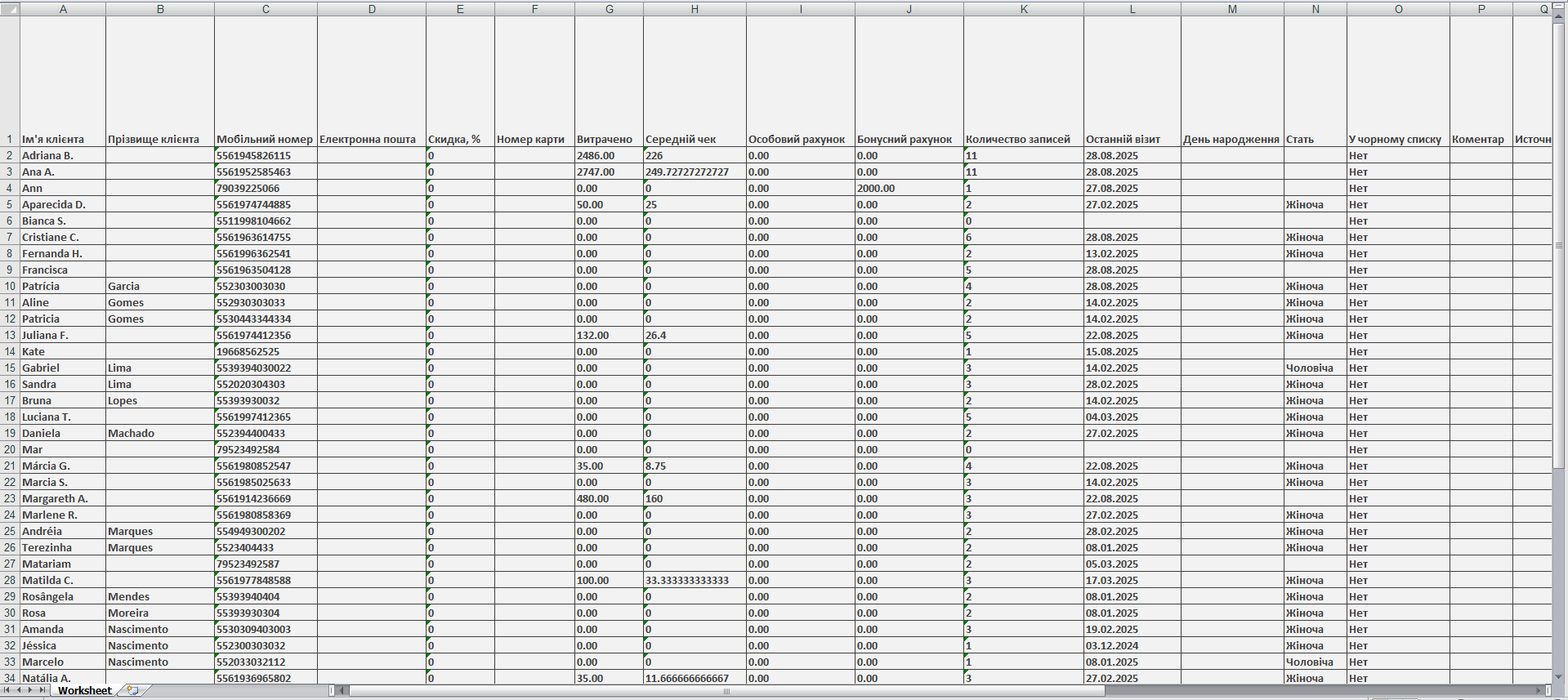This screenshot has width=1568, height=700.
Task: Click the horizontal scrollbar thumb
Action: [726, 690]
